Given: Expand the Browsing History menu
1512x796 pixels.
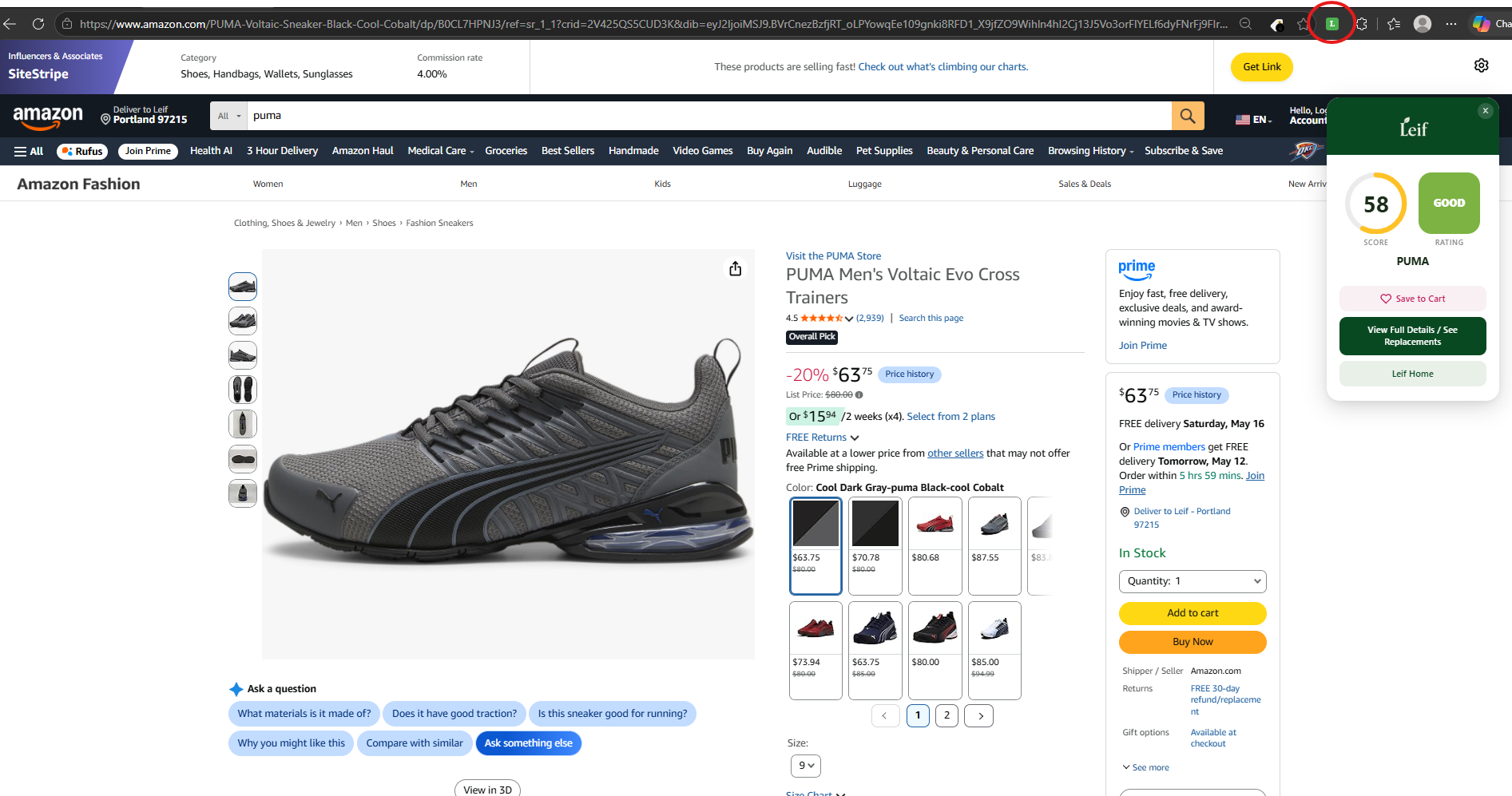Looking at the screenshot, I should 1090,151.
